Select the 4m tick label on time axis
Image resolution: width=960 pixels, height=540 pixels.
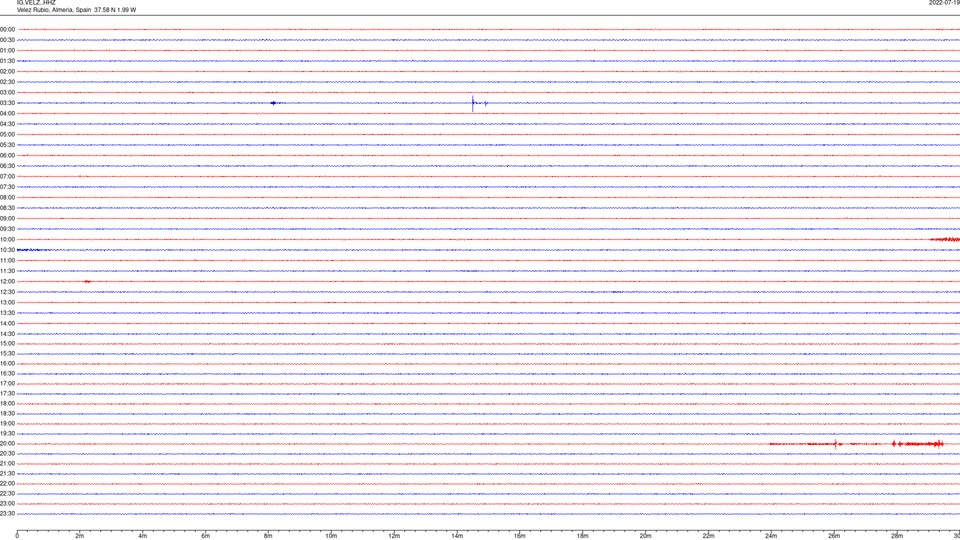(x=143, y=536)
